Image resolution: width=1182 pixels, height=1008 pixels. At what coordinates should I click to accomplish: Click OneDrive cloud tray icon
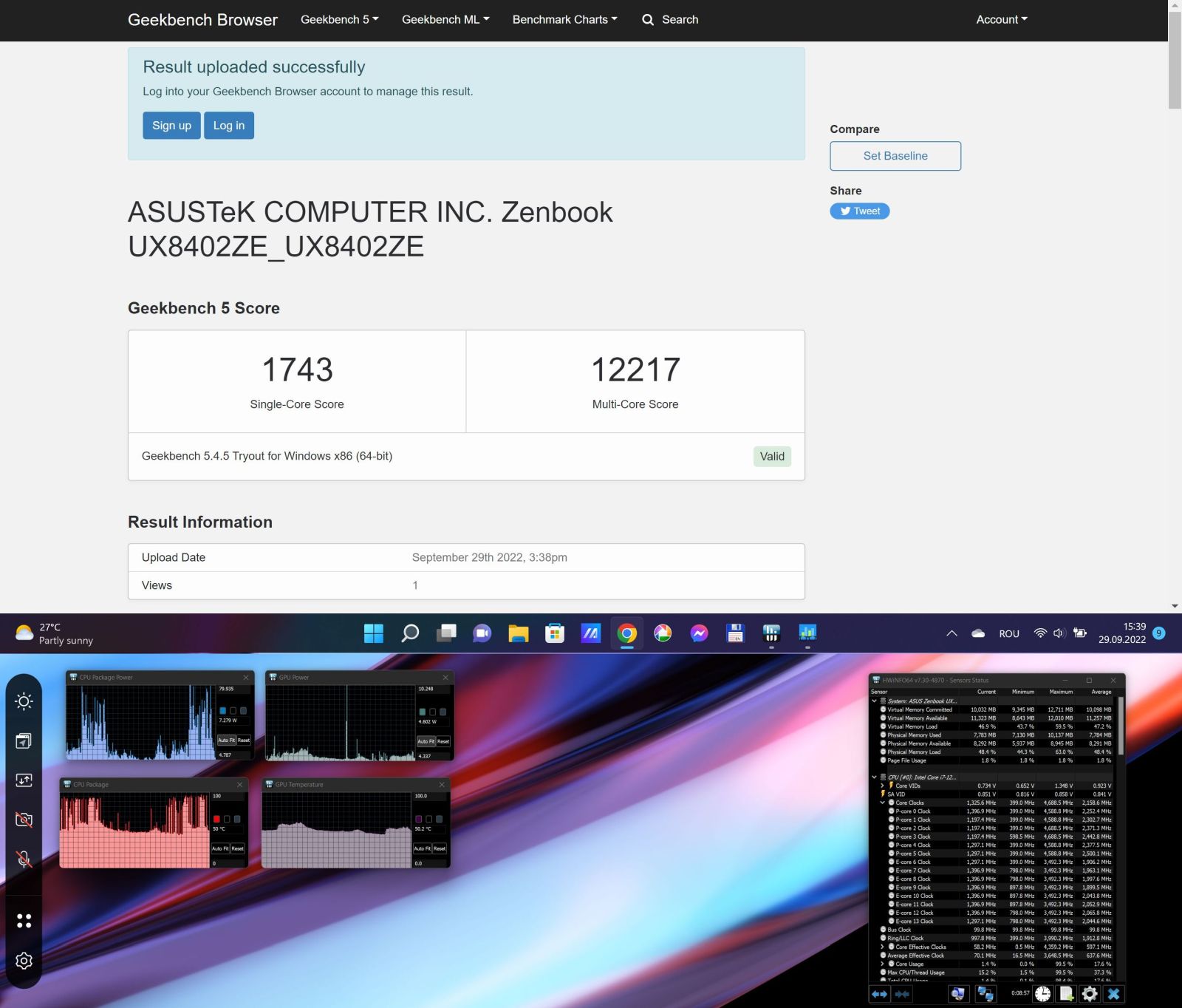[x=978, y=633]
